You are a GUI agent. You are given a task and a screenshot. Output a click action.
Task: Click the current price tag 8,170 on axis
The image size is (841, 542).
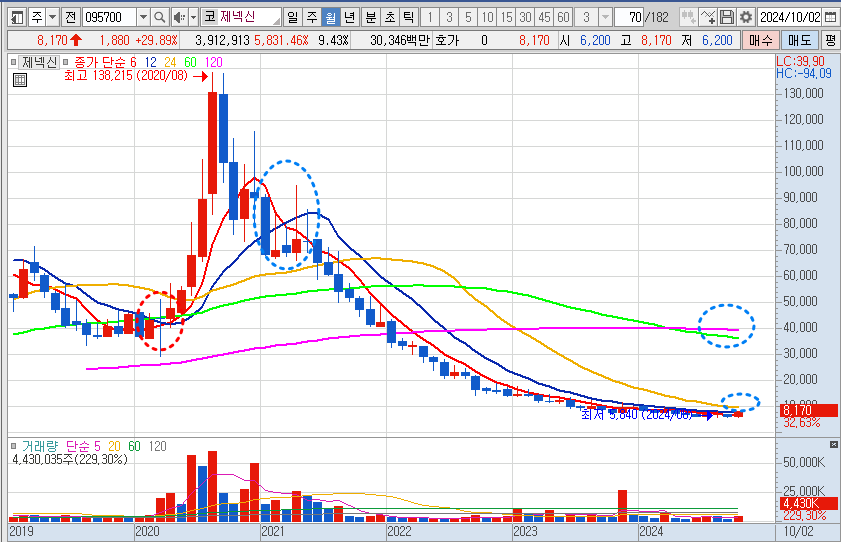808,411
